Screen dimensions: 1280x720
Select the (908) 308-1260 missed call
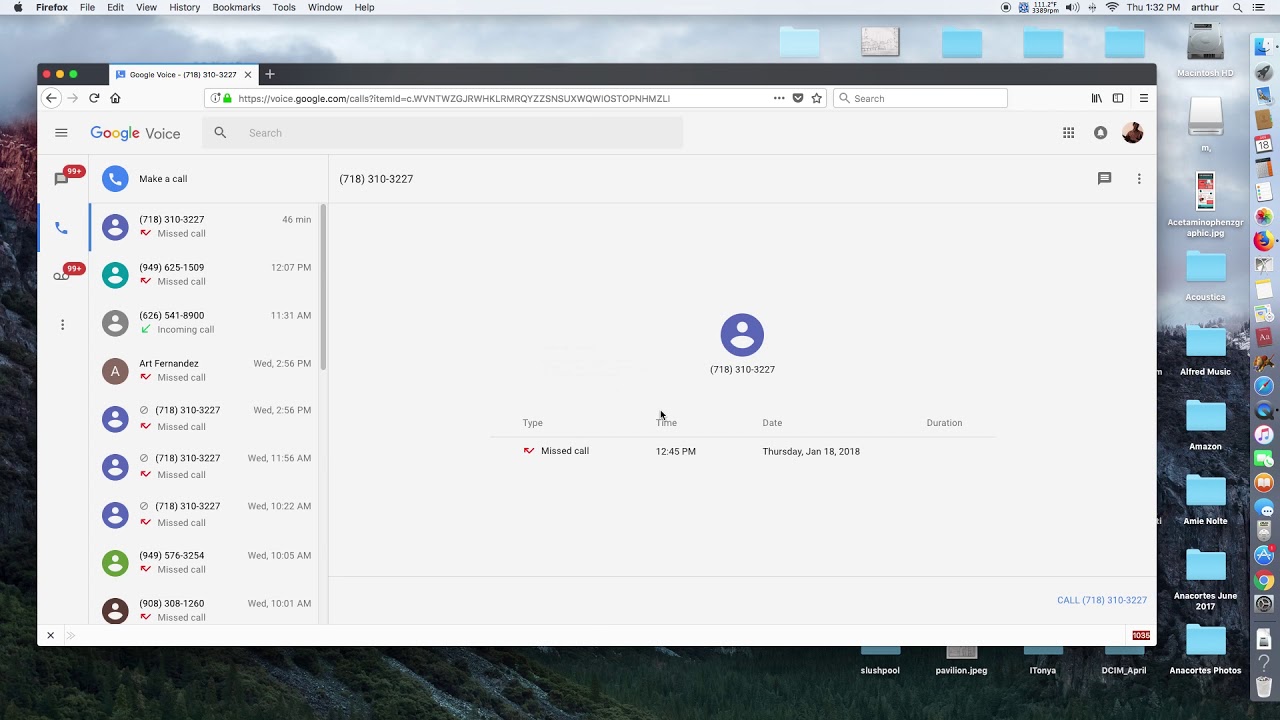click(x=204, y=610)
